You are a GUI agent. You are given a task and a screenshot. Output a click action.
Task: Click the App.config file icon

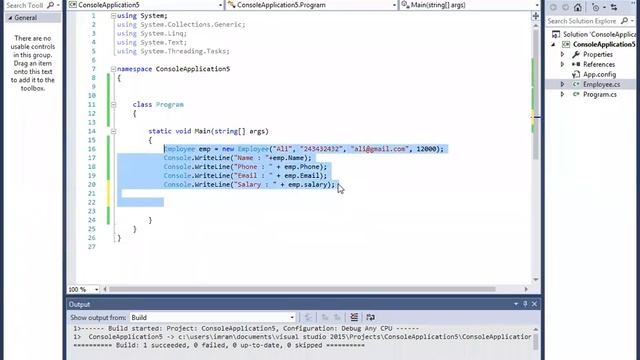point(576,74)
